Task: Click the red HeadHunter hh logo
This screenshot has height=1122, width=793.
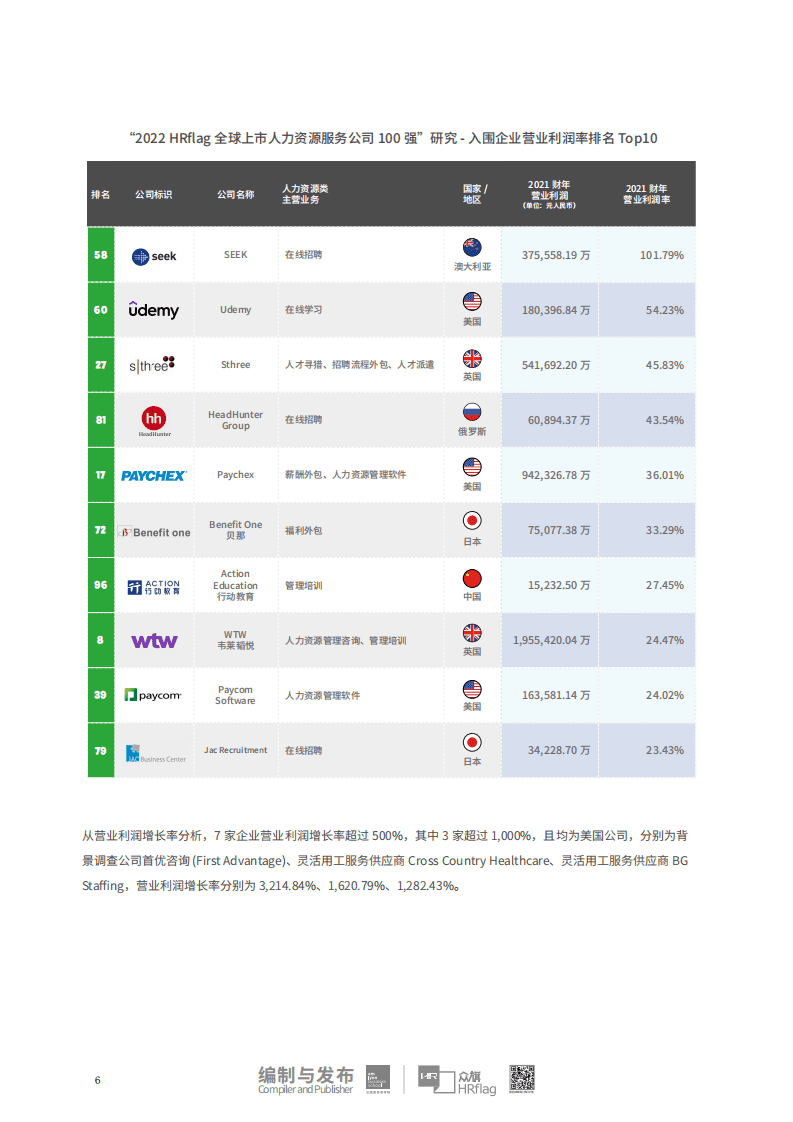Action: (154, 421)
